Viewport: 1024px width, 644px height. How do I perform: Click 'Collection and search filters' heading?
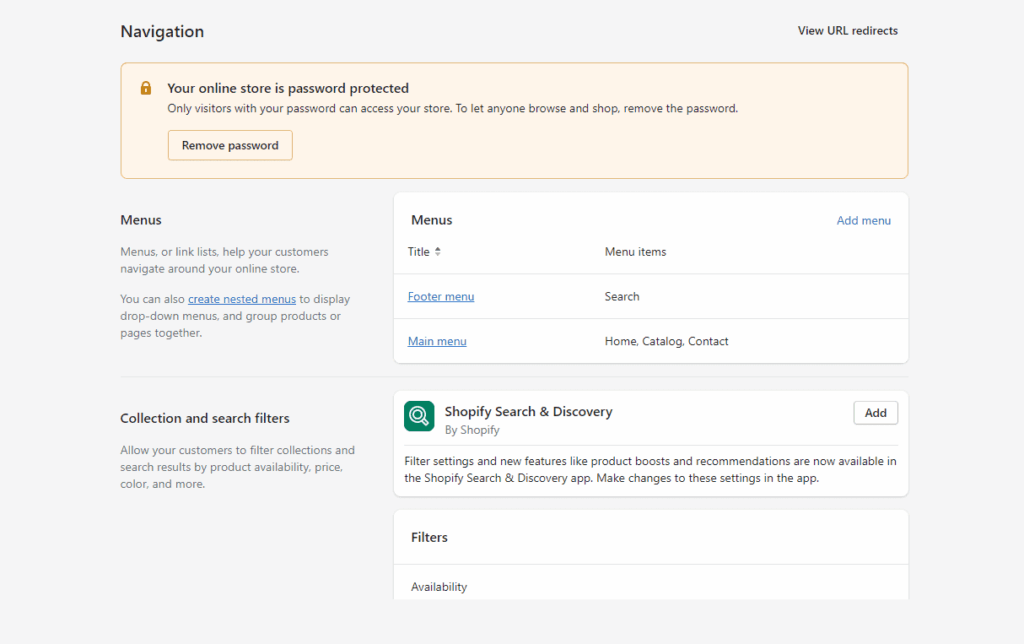coord(204,418)
